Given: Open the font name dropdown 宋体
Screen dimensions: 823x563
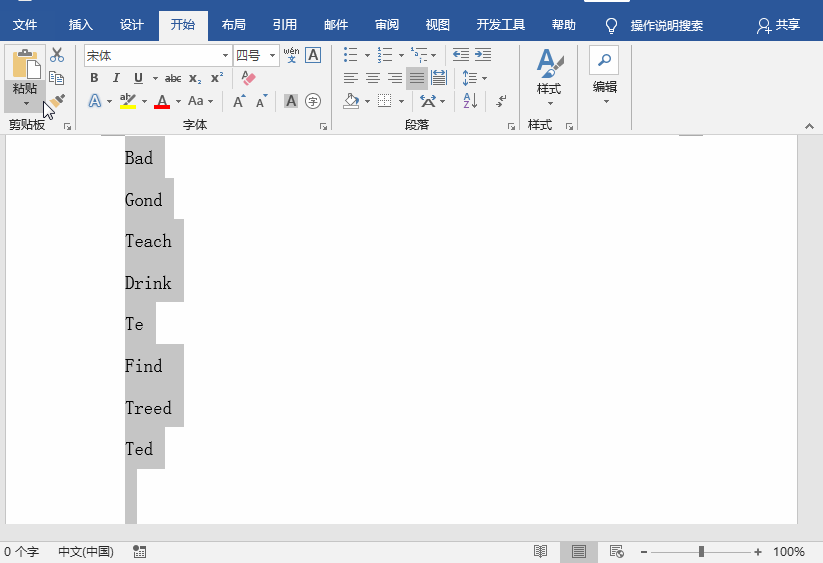Looking at the screenshot, I should (x=225, y=56).
